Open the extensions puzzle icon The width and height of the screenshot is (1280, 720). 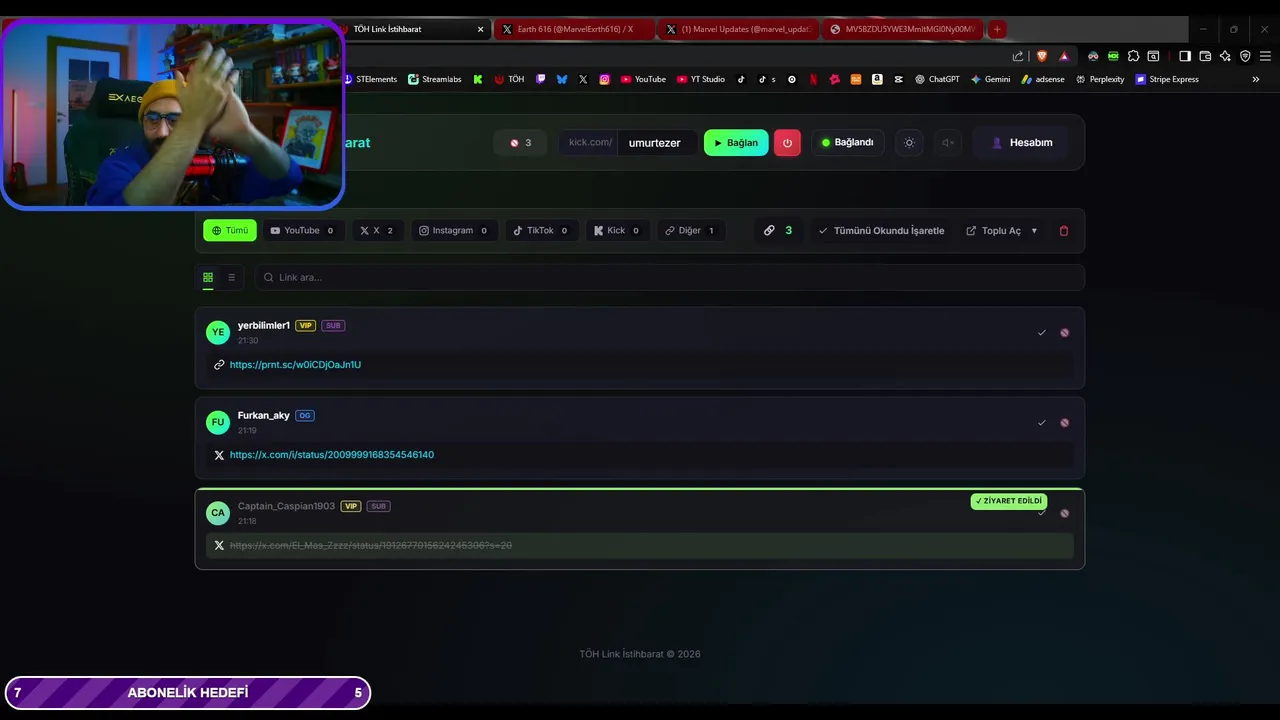1133,56
